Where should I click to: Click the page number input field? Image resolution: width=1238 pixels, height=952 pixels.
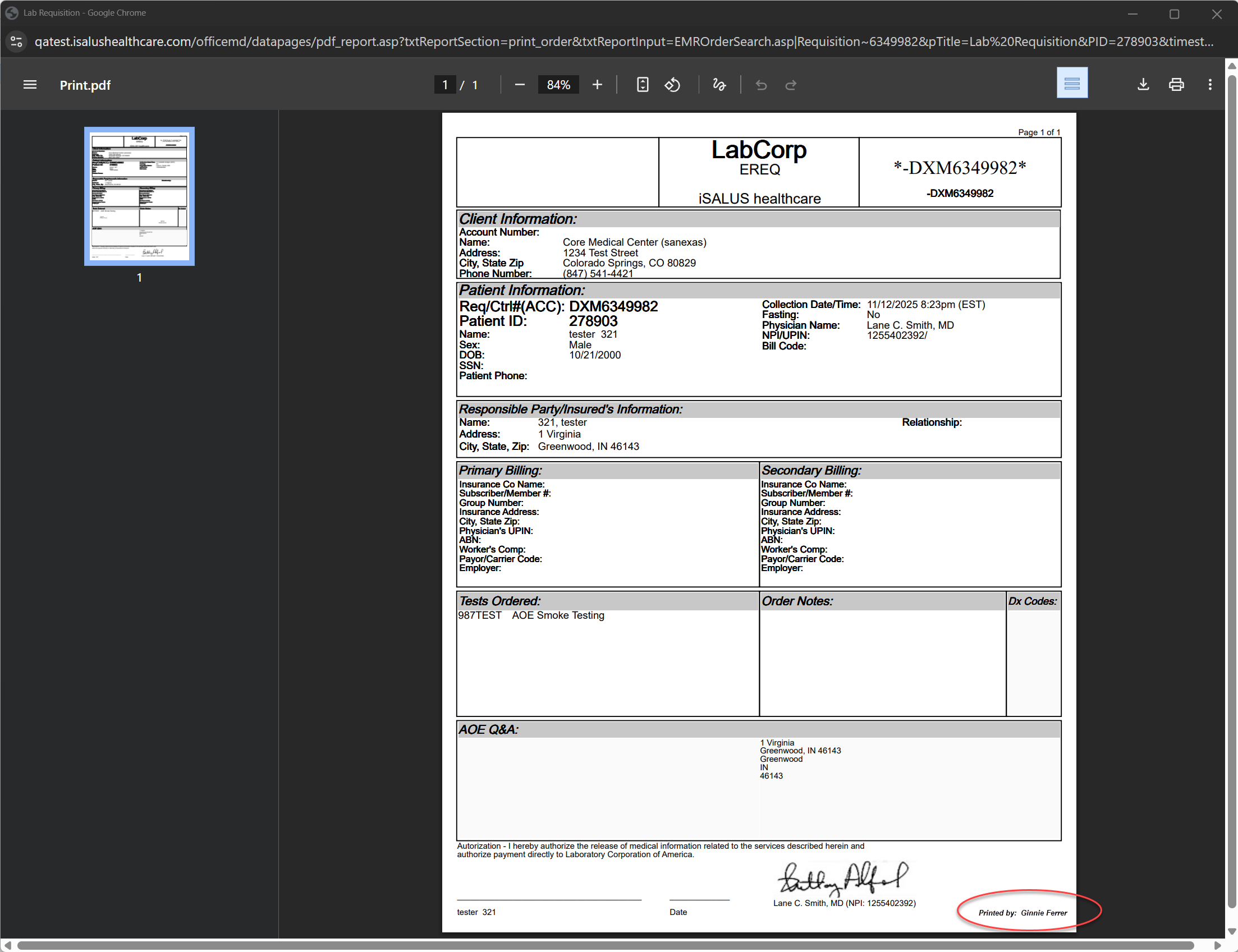click(x=445, y=85)
